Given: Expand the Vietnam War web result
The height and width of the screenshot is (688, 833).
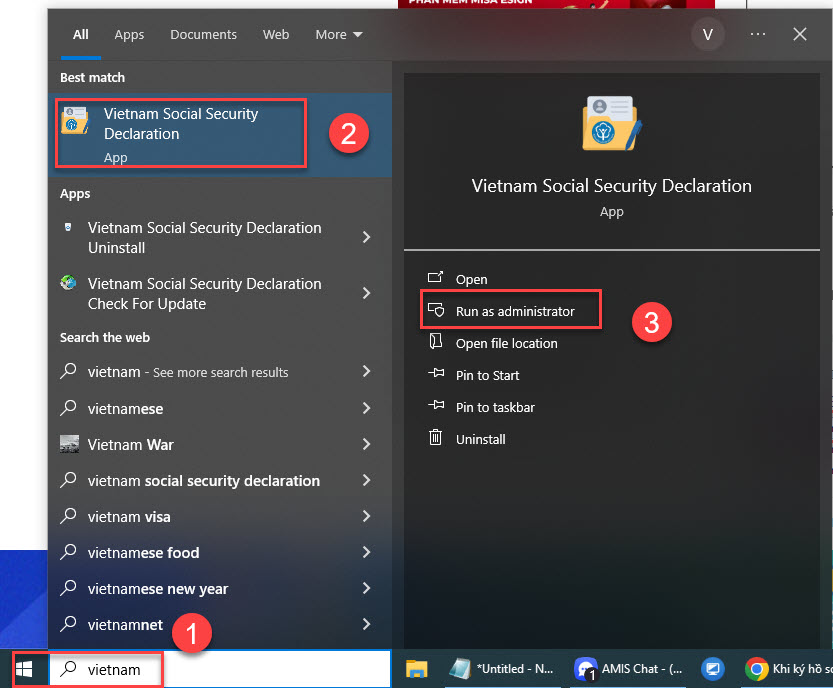Looking at the screenshot, I should point(366,445).
